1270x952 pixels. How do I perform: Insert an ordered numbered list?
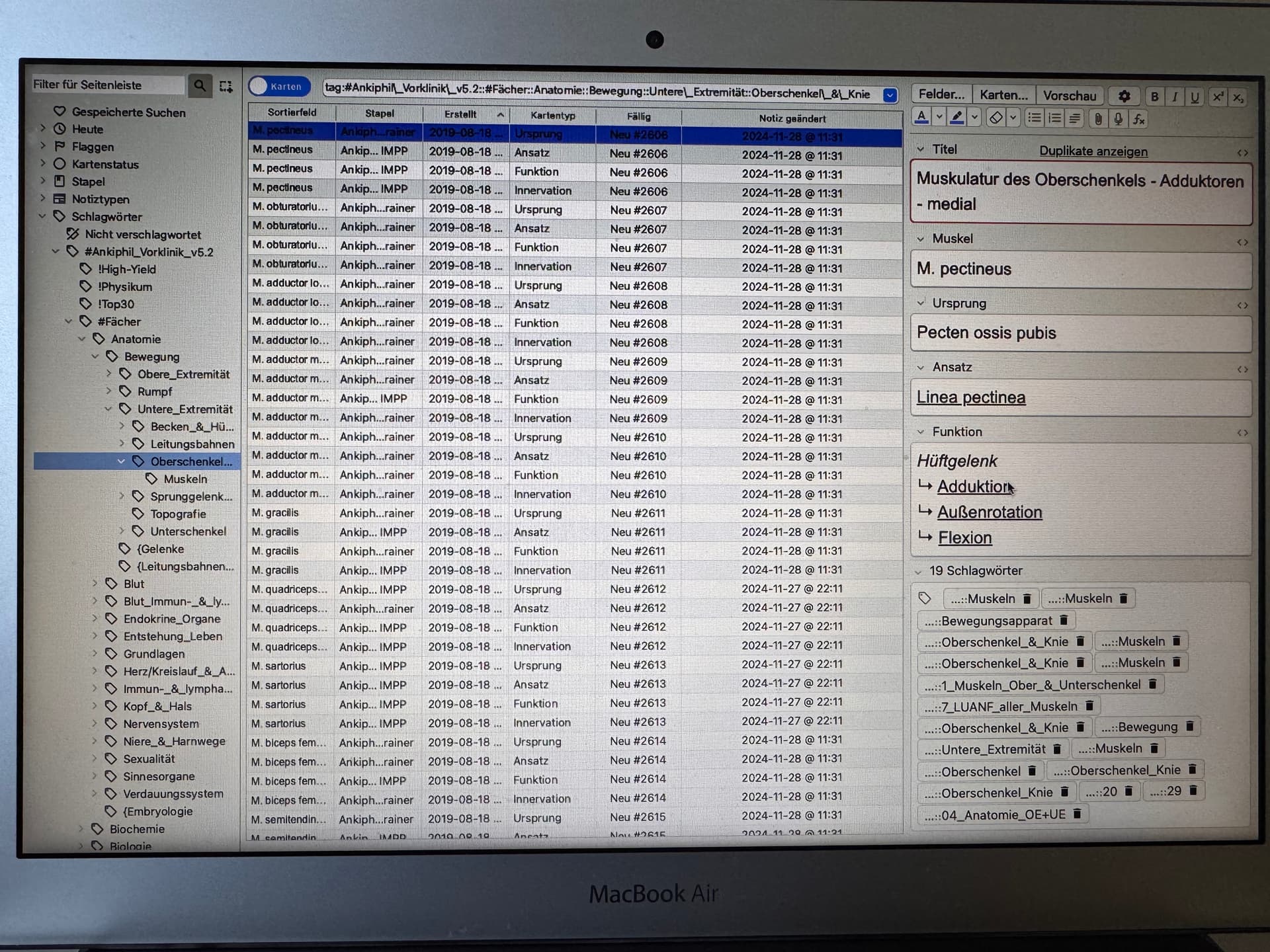(1055, 118)
